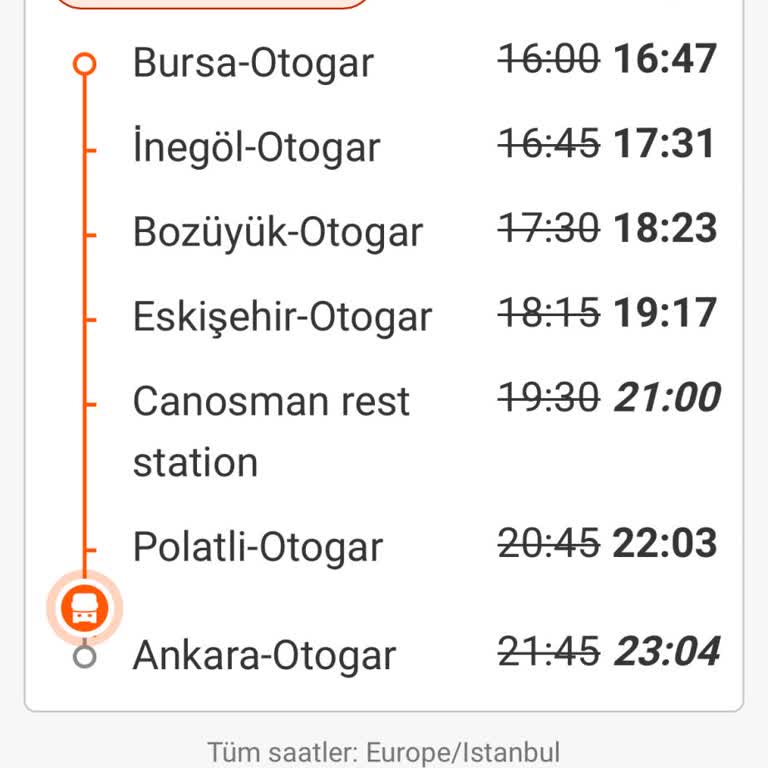Screen dimensions: 768x768
Task: Tap the Europe/Istanbul timezone note
Action: (x=384, y=752)
